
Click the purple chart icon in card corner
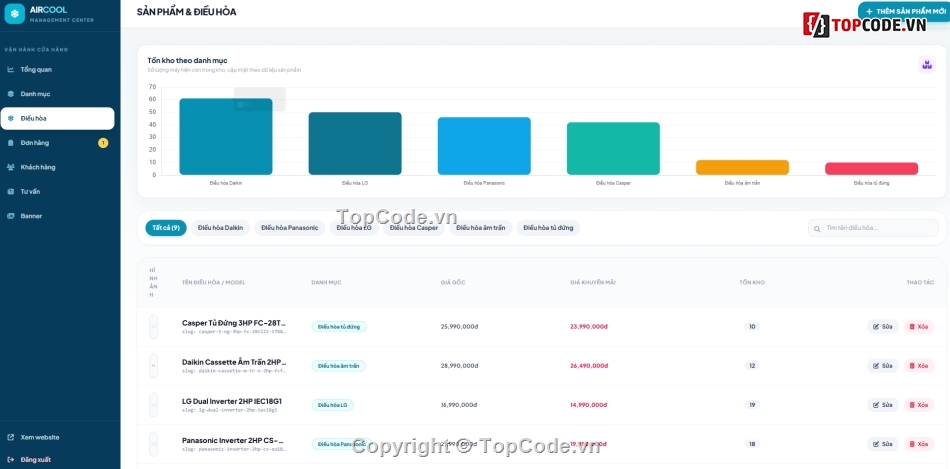tap(926, 64)
